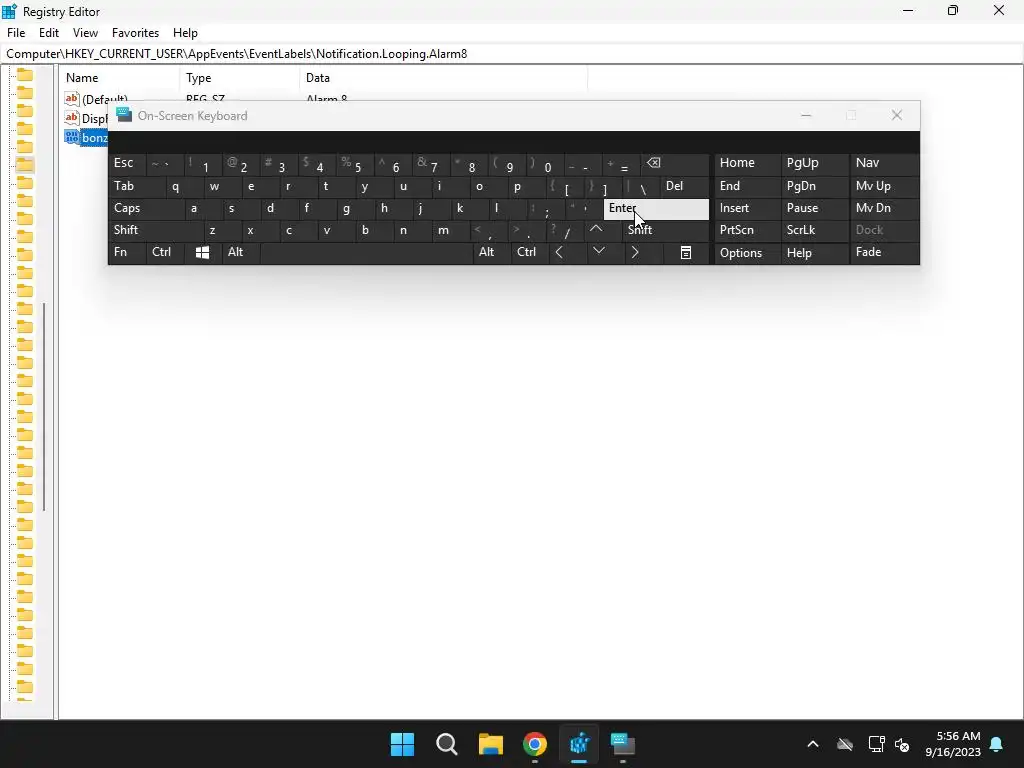
Task: Sort by the Name column header
Action: (x=119, y=78)
